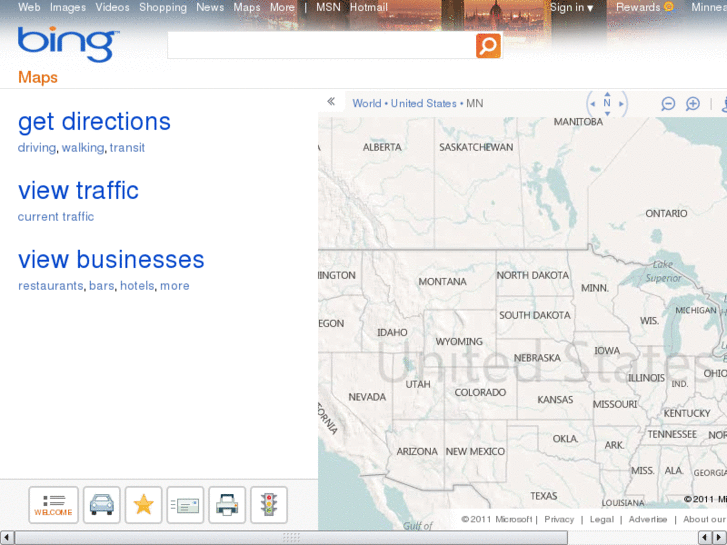
Task: Go to Images in top navigation
Action: point(68,7)
